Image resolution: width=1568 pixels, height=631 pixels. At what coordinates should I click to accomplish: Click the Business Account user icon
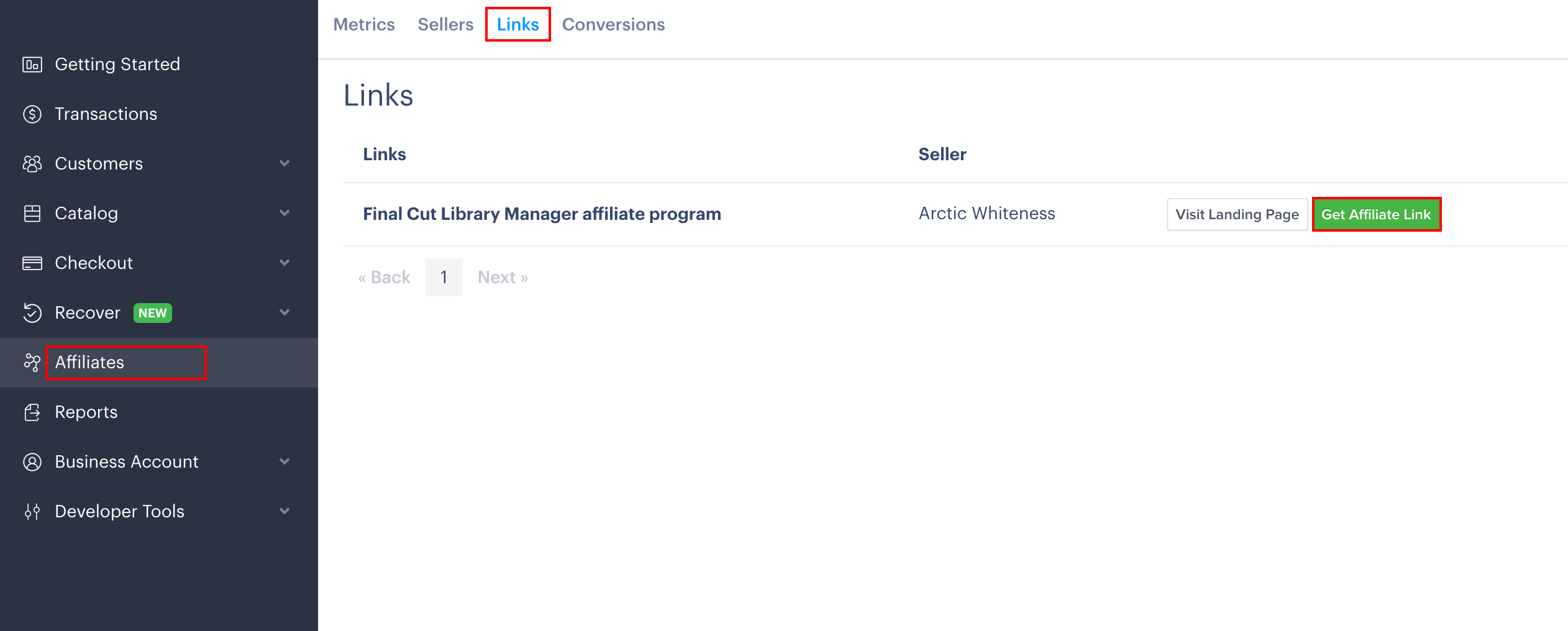click(x=32, y=462)
